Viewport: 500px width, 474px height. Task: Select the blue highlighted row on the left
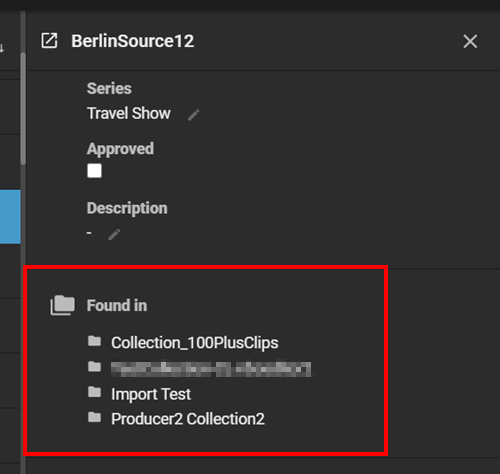10,217
